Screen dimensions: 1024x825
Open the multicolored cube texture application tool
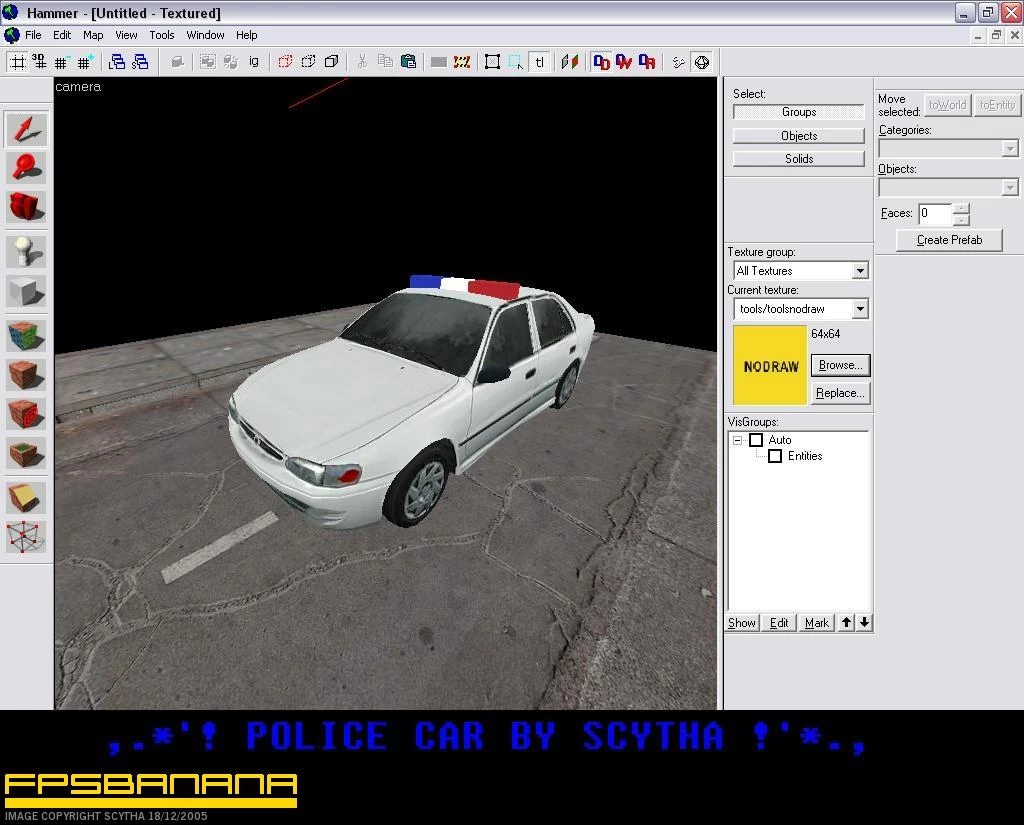coord(26,336)
